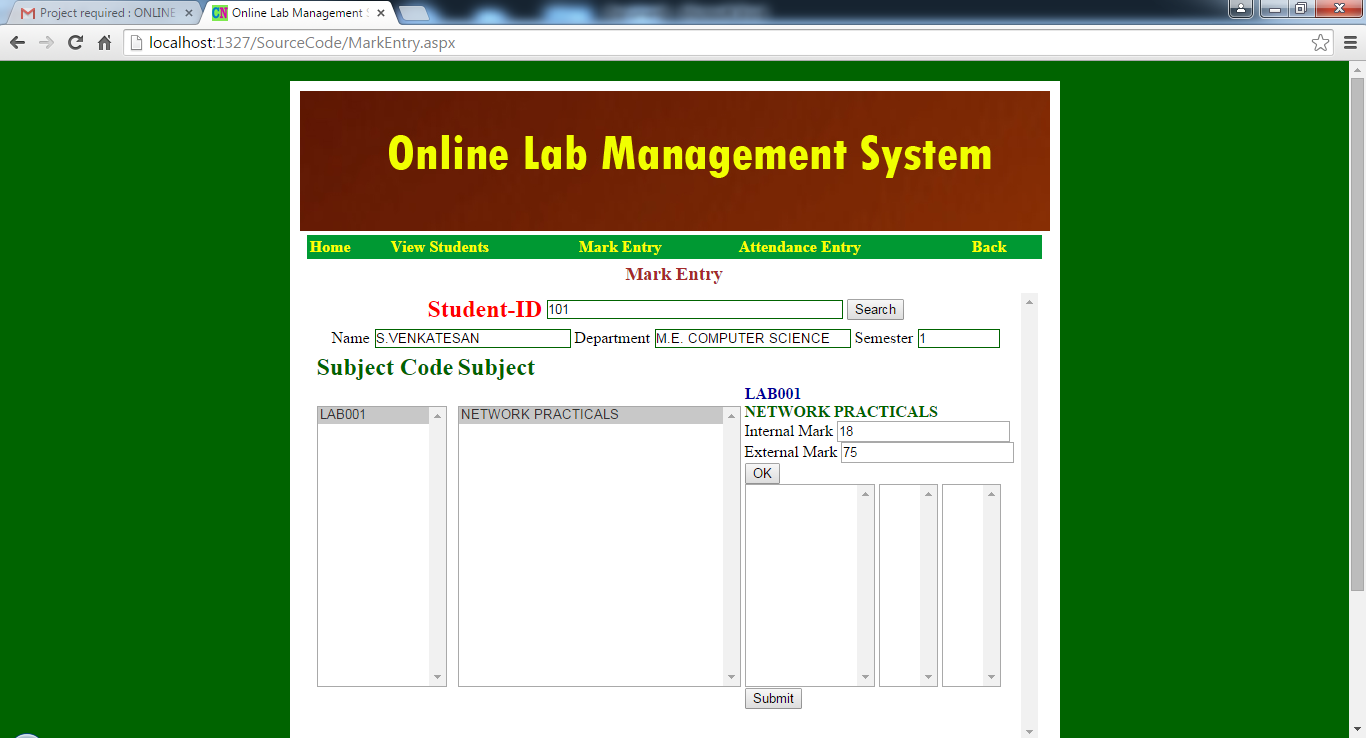Image resolution: width=1366 pixels, height=738 pixels.
Task: Open the Chrome hamburger menu icon
Action: point(1349,43)
